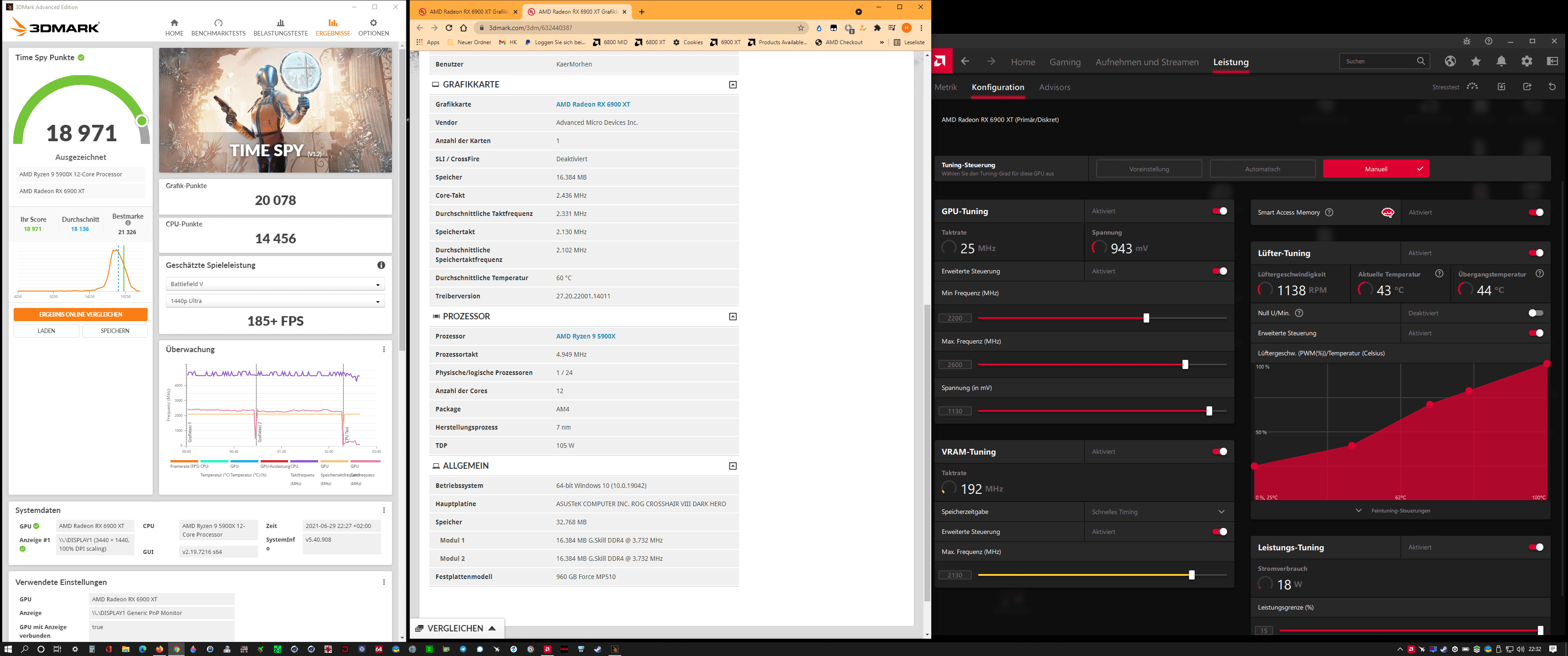
Task: Click the LADEN button
Action: pos(46,330)
